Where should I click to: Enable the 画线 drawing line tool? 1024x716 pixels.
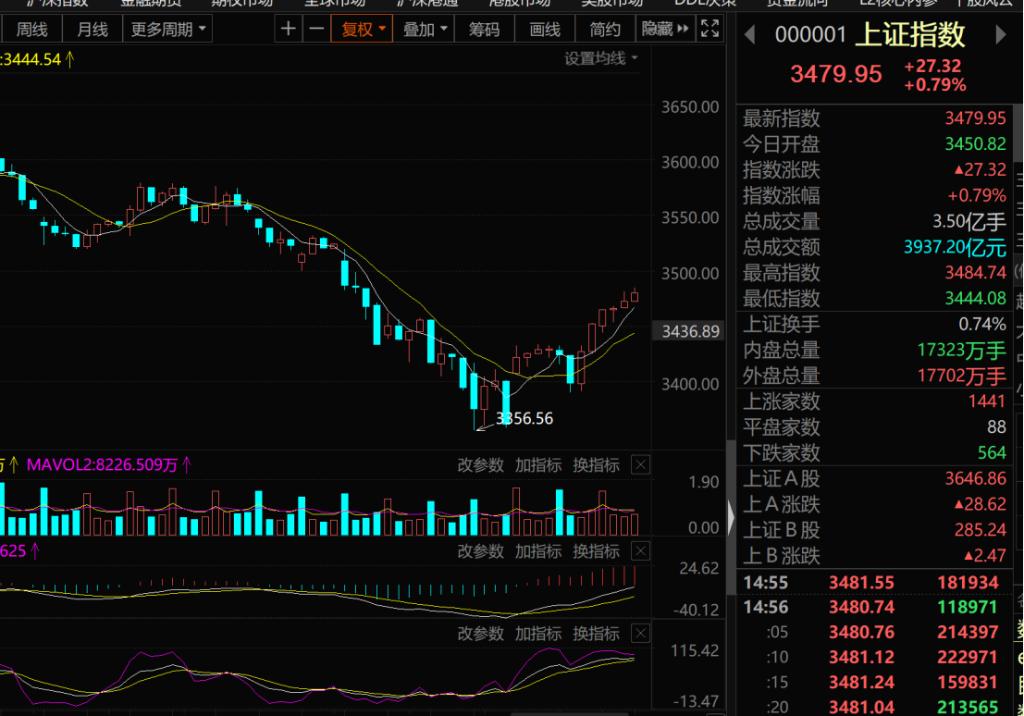[545, 29]
